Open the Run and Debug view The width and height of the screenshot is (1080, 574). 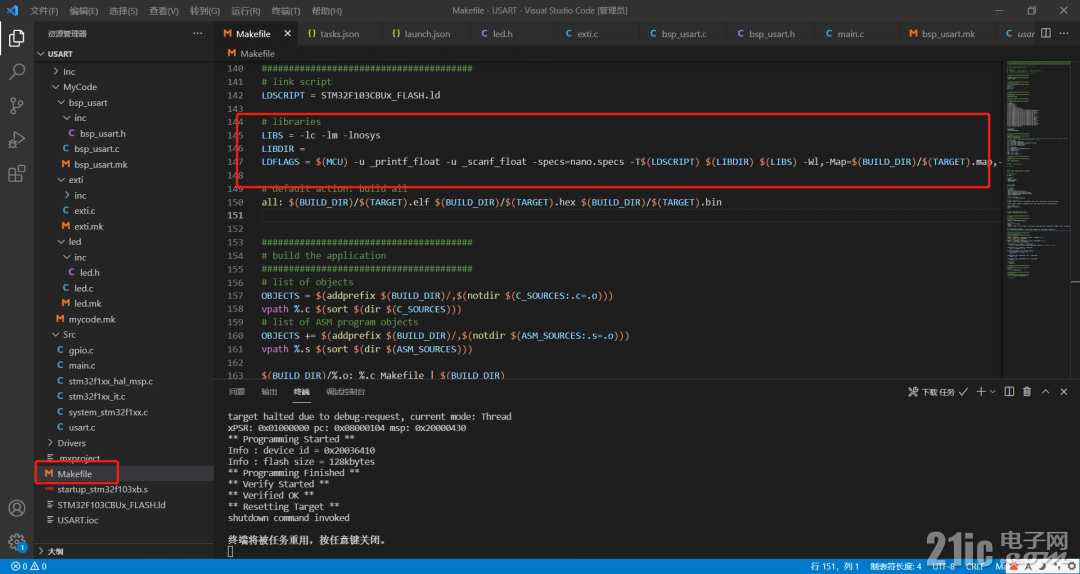(x=17, y=139)
